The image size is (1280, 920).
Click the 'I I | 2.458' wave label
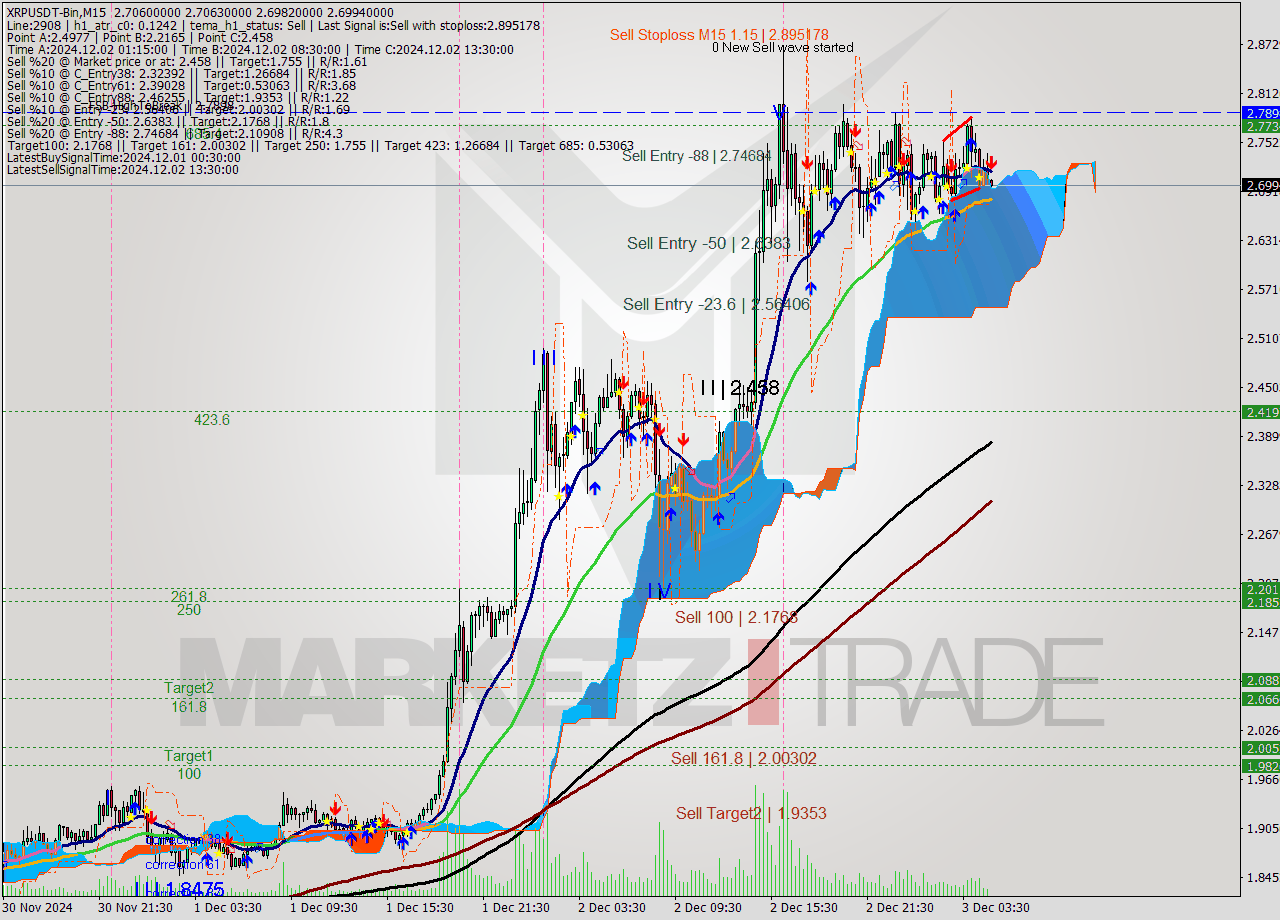(x=739, y=388)
